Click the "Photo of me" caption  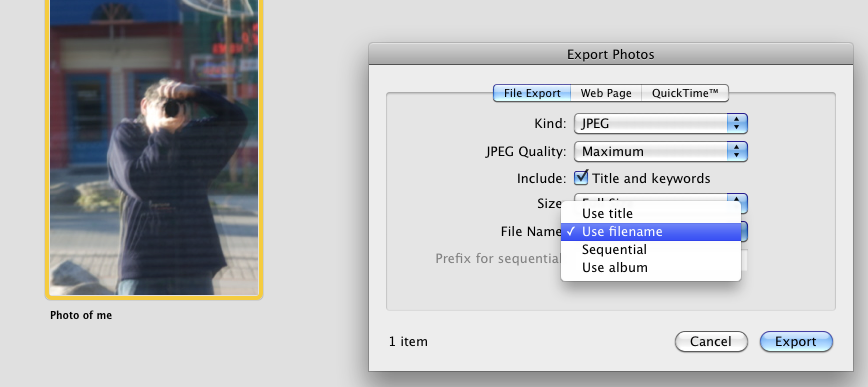coord(81,315)
